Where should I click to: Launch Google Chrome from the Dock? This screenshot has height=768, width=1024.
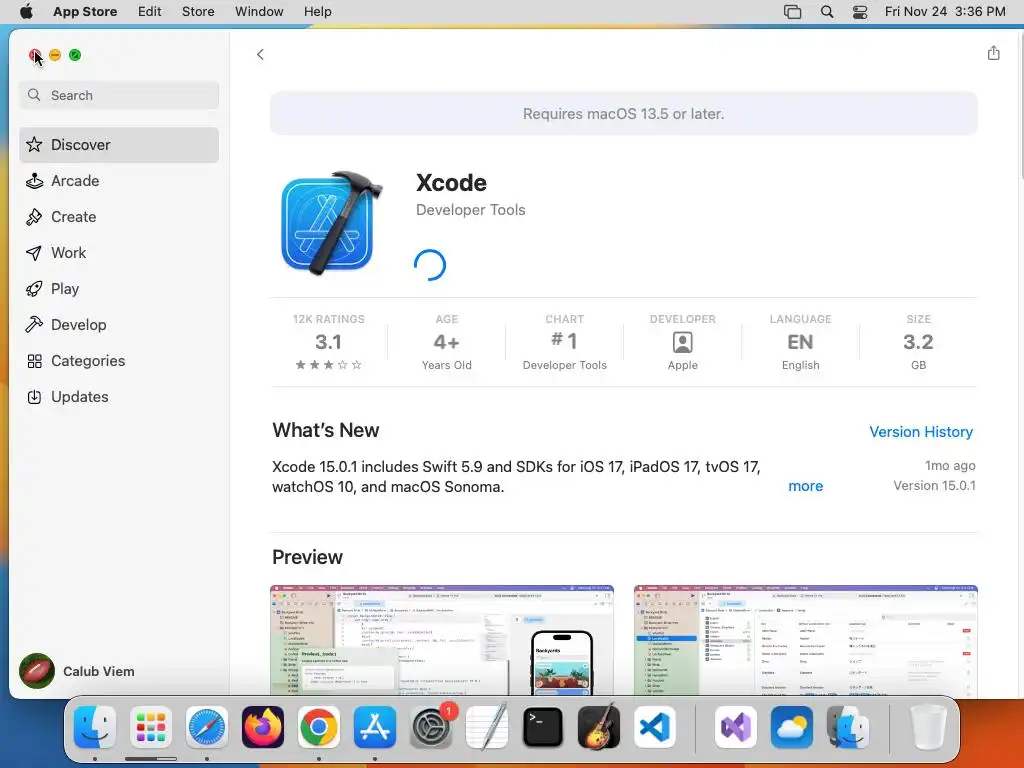[319, 727]
